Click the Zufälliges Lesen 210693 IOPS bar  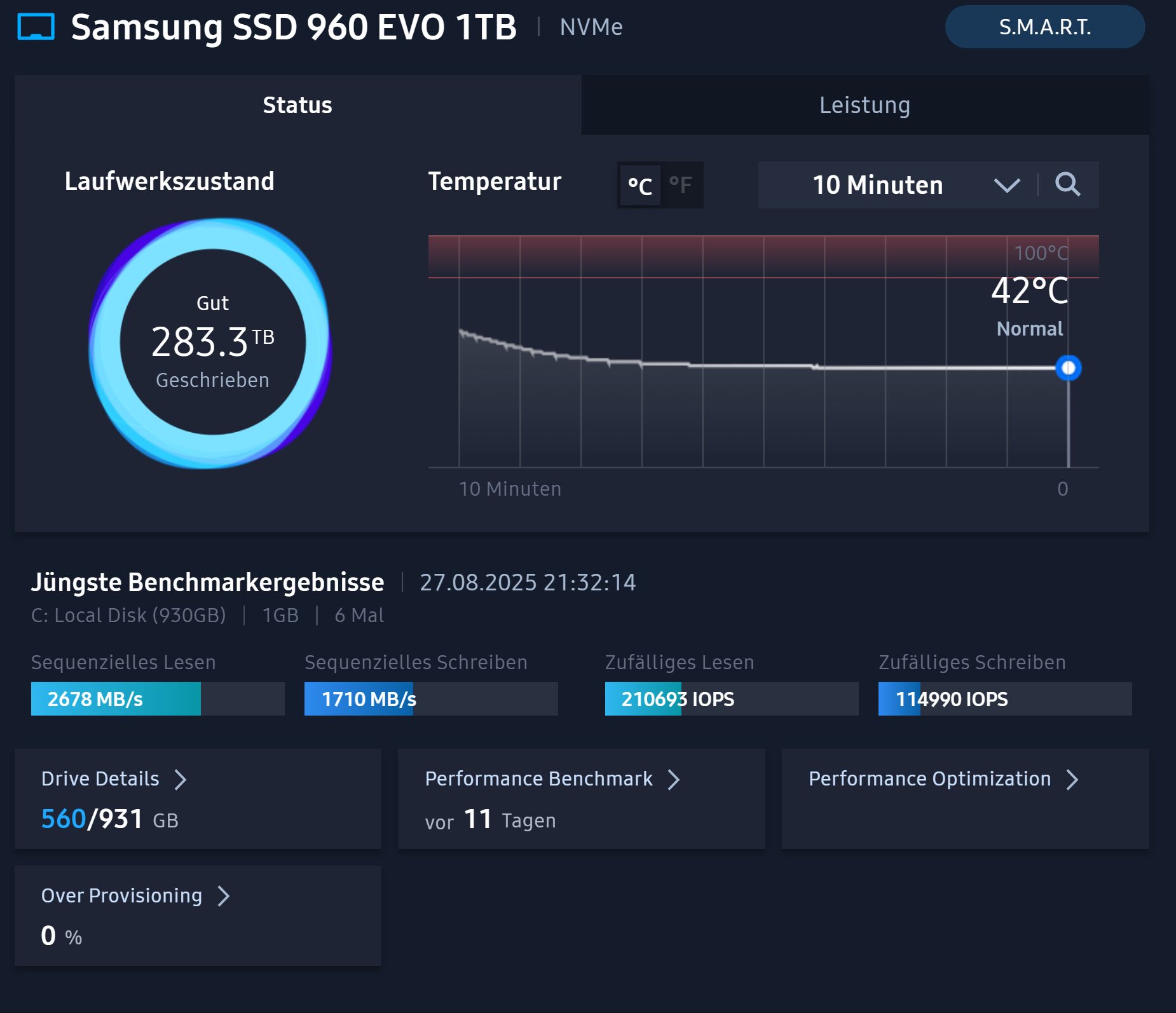tap(731, 698)
